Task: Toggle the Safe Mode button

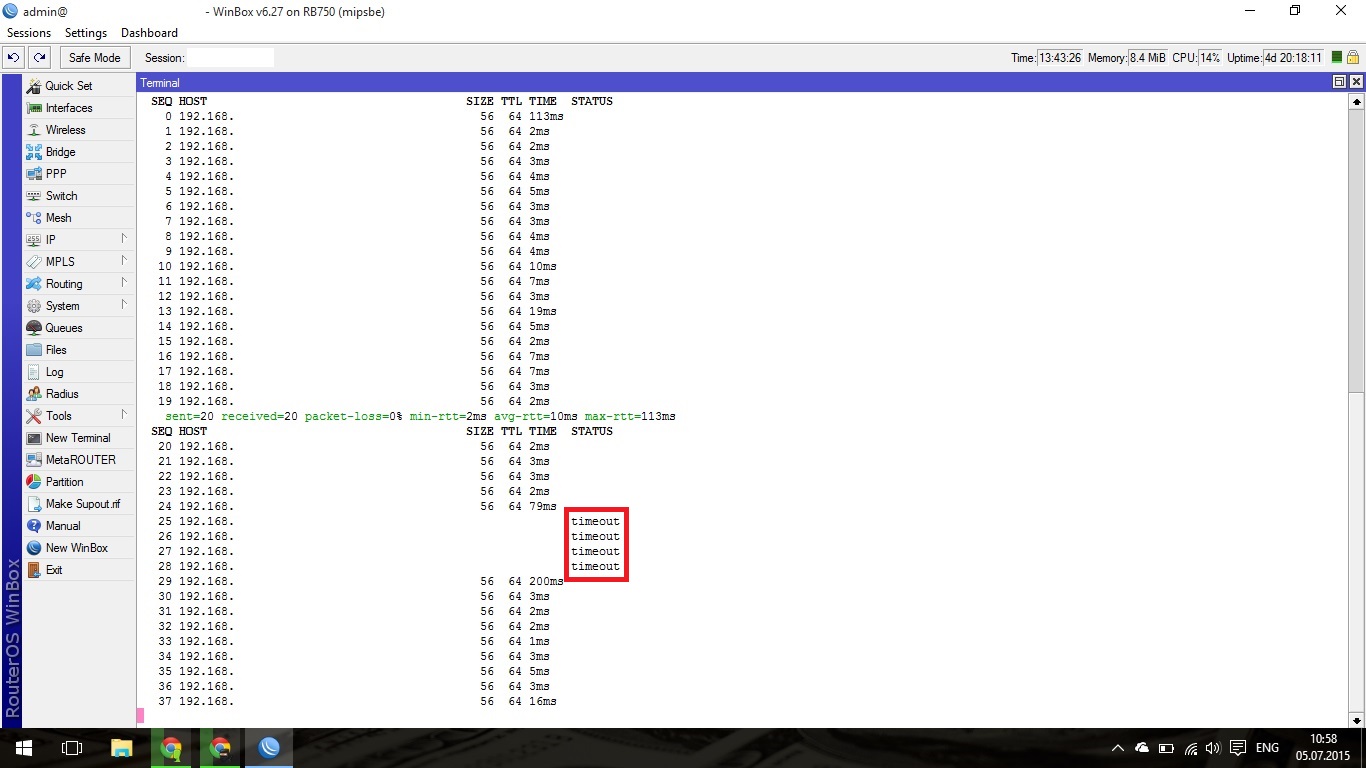Action: click(94, 58)
